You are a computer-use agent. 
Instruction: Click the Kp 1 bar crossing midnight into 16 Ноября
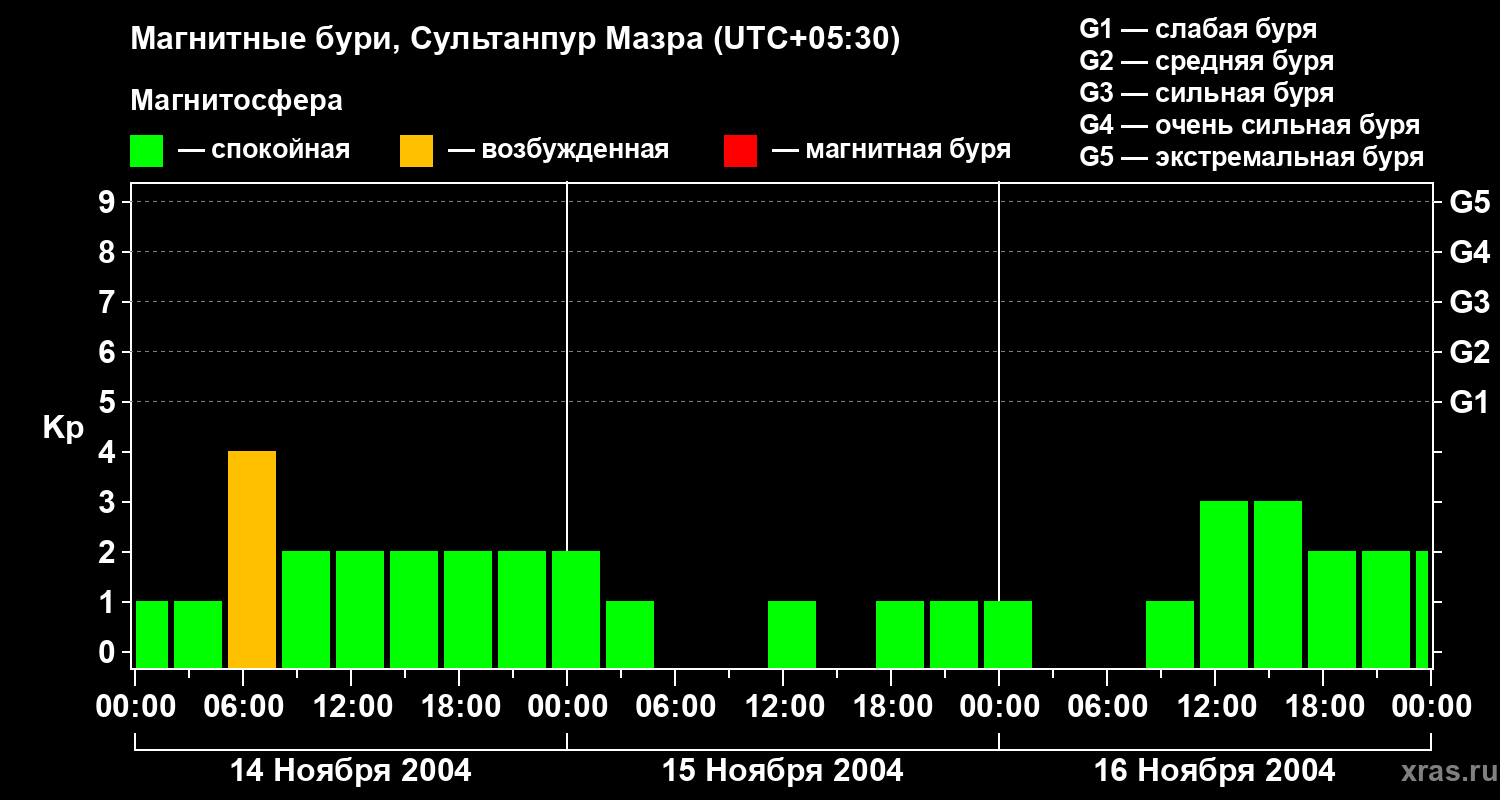coord(1008,635)
